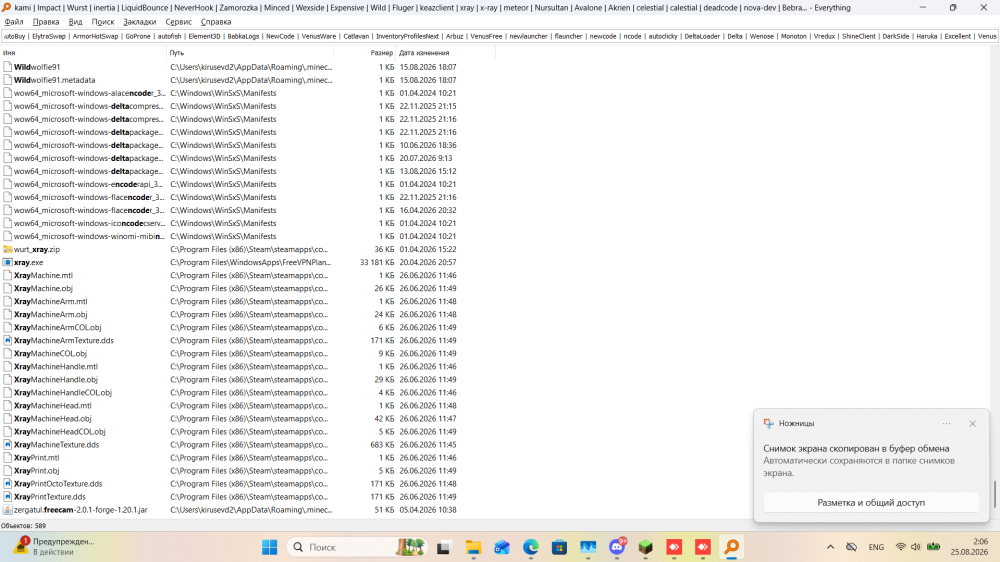Select the wow64_microsoft-windows-alacencoder file row

[x=247, y=93]
